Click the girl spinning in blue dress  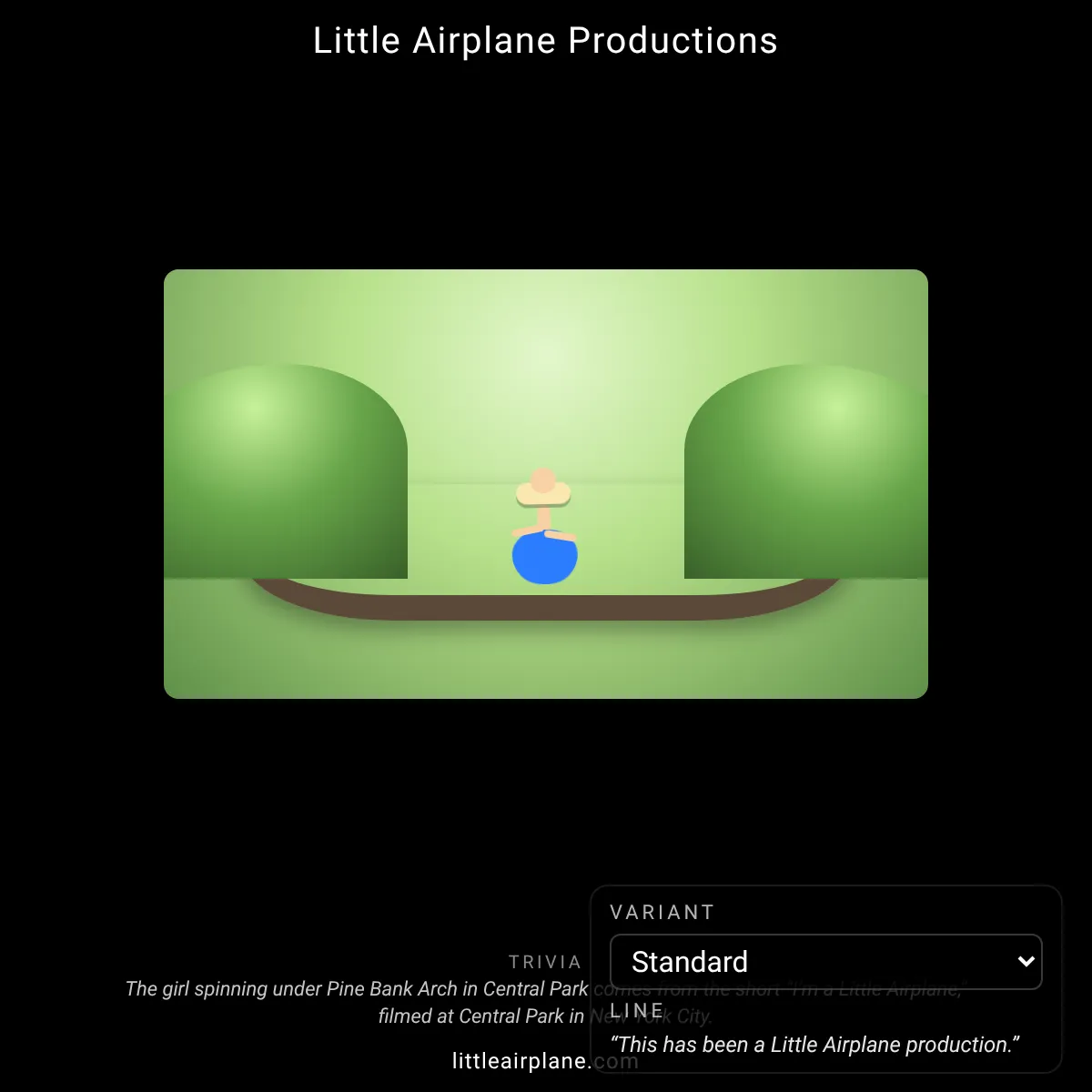point(544,527)
